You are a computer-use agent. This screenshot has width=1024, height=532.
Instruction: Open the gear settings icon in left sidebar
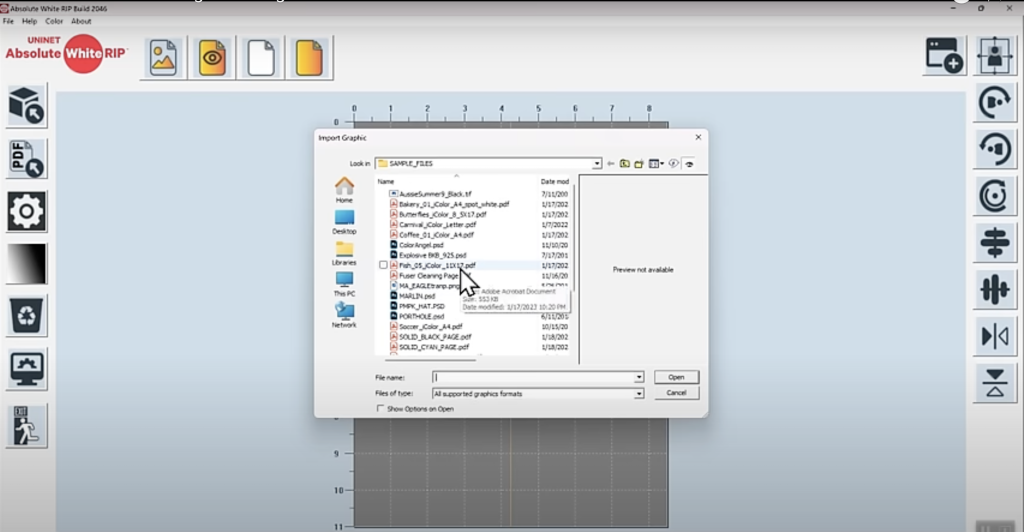pyautogui.click(x=27, y=211)
